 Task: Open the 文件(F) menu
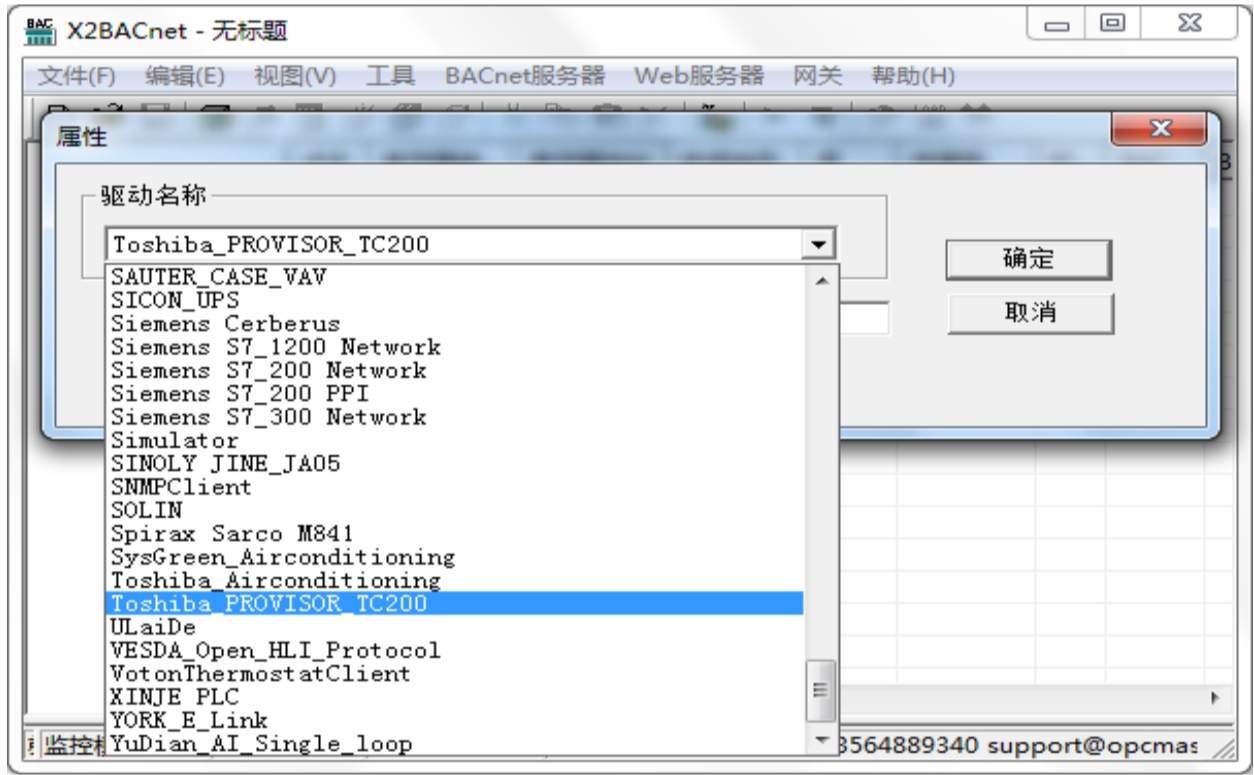click(77, 76)
